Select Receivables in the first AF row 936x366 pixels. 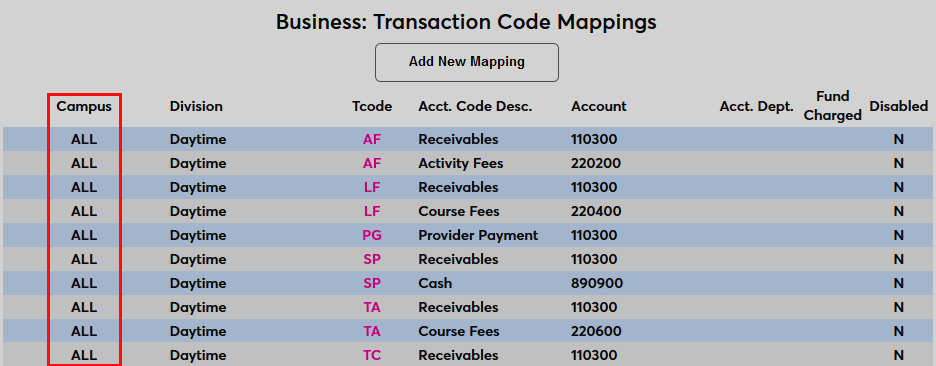(458, 140)
